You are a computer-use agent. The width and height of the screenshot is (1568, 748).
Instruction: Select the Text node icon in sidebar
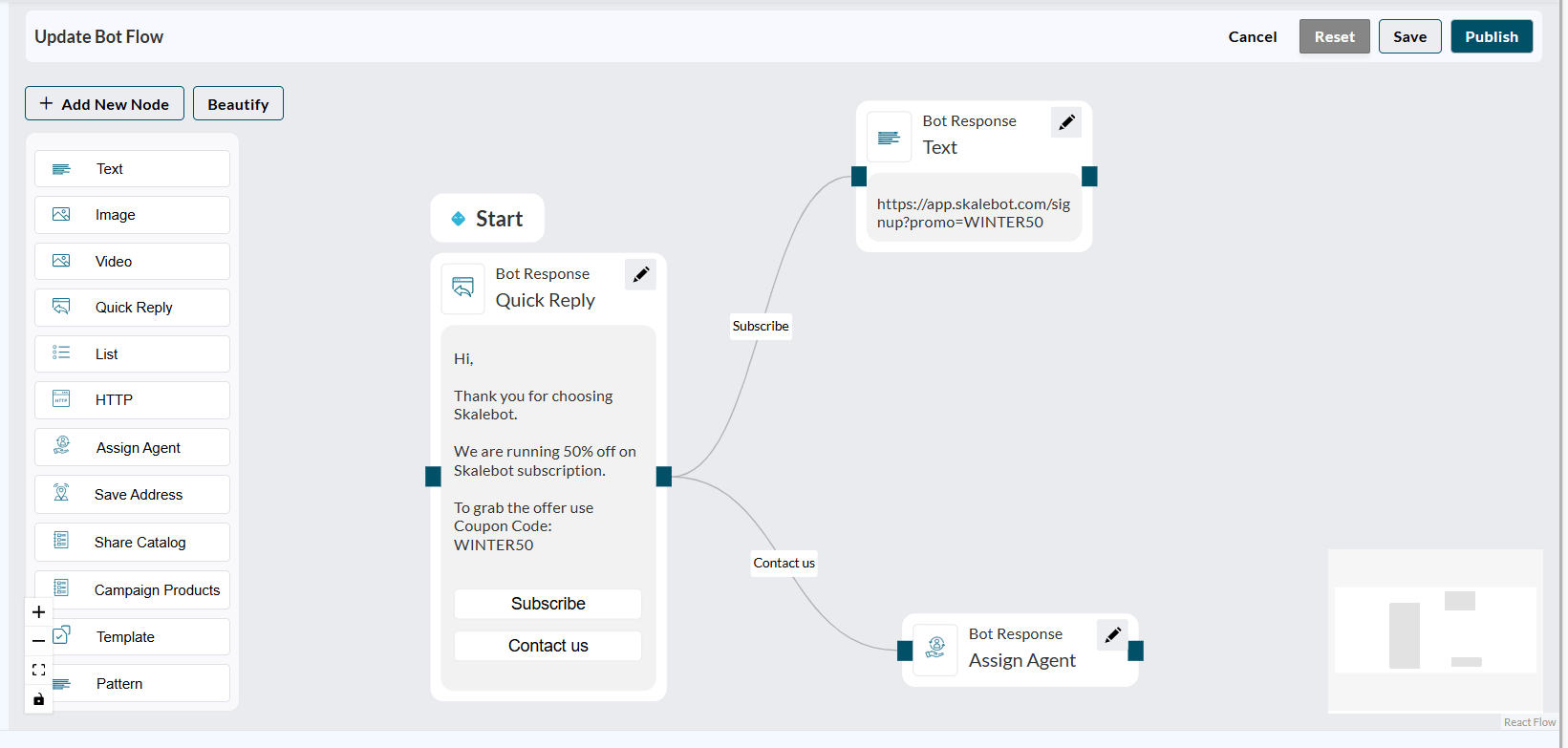click(61, 169)
